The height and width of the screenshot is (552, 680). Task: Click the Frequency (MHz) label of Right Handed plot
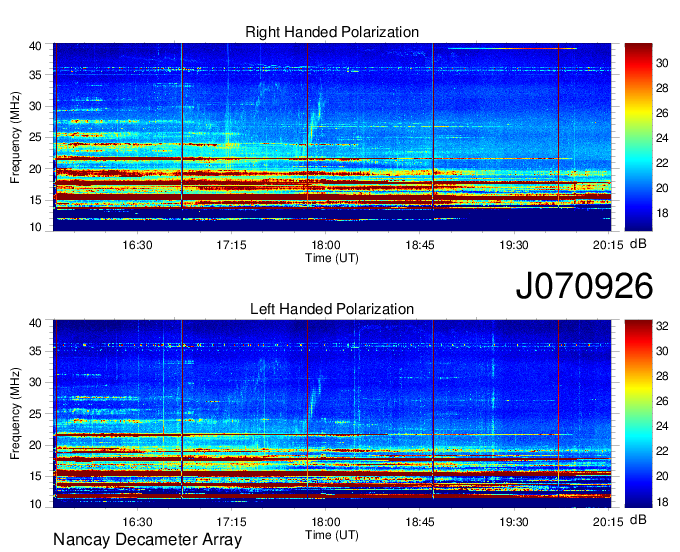[15, 137]
